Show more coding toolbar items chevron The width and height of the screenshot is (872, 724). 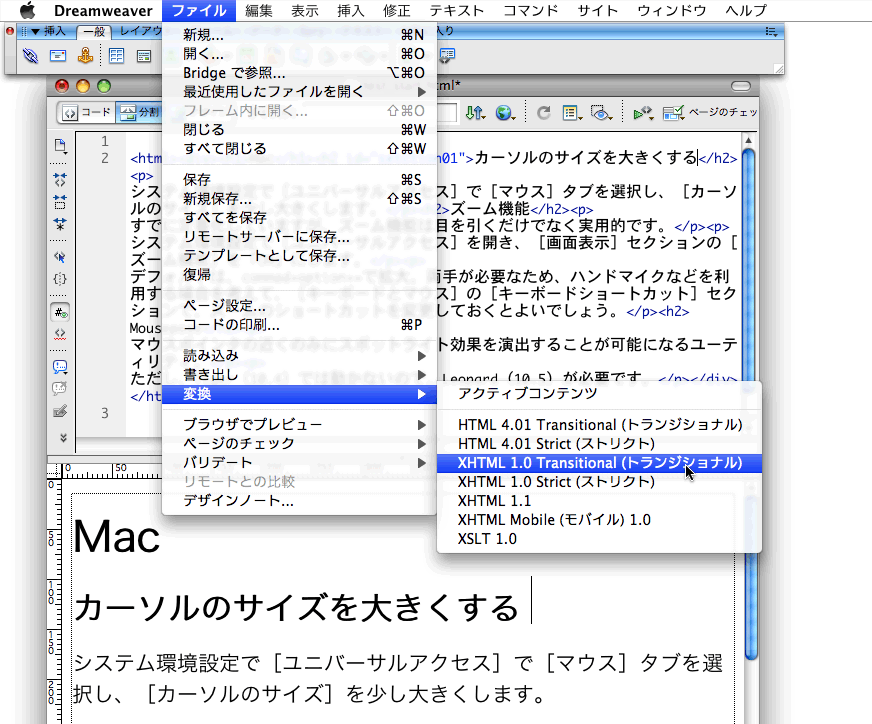click(63, 438)
